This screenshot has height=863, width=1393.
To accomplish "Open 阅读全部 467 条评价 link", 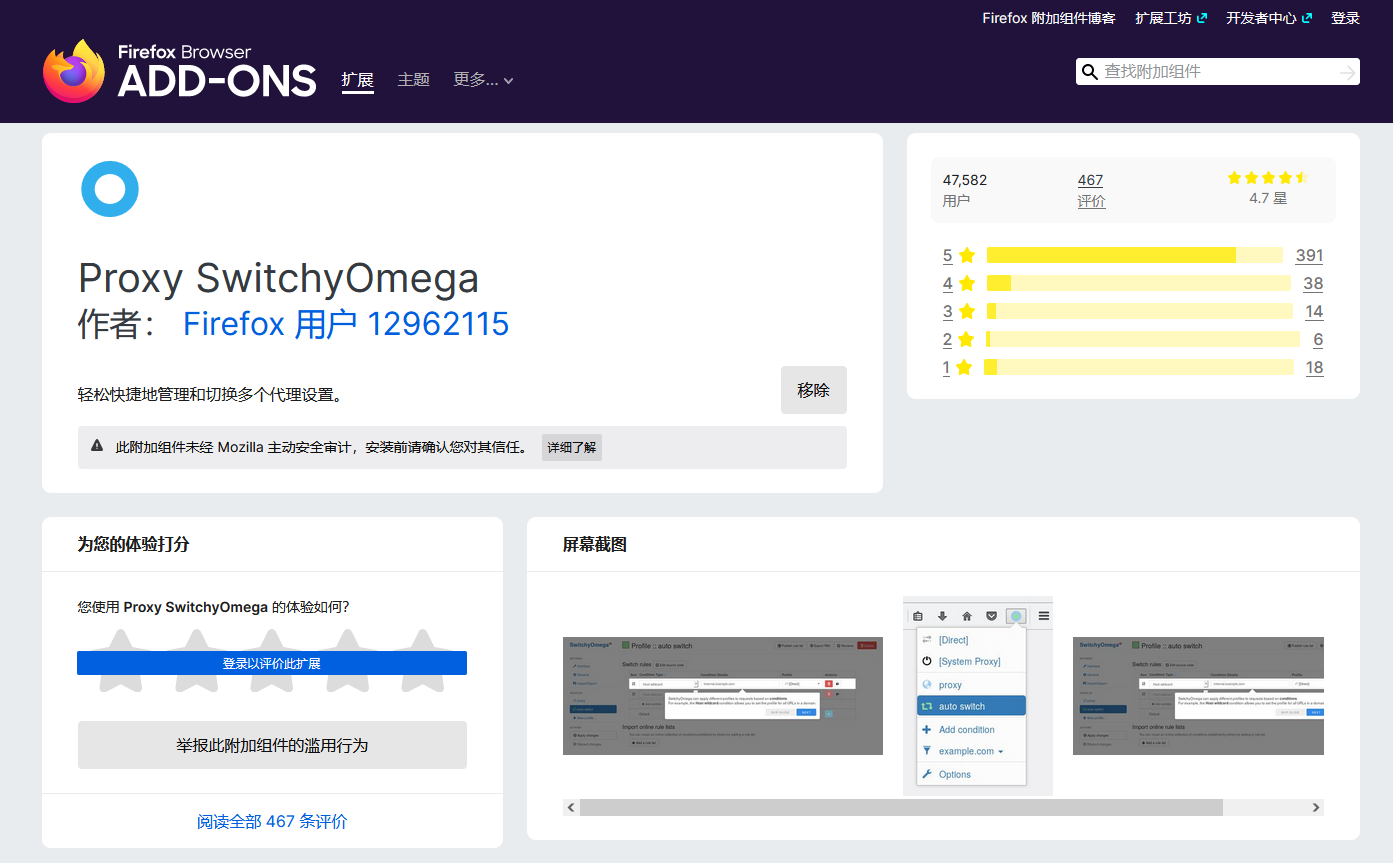I will (272, 821).
